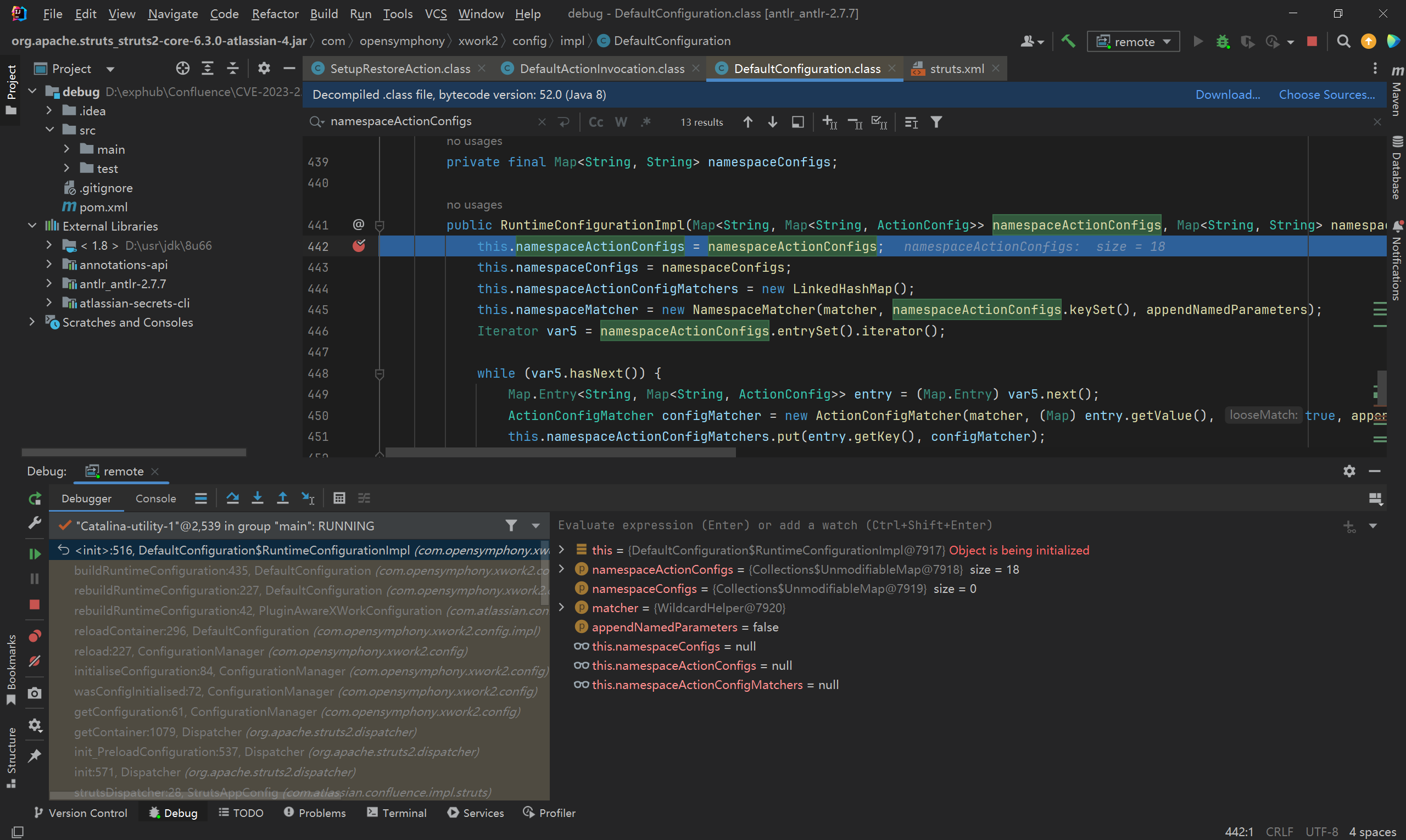Viewport: 1406px width, 840px height.
Task: Go to next search occurrence arrow
Action: click(x=772, y=122)
